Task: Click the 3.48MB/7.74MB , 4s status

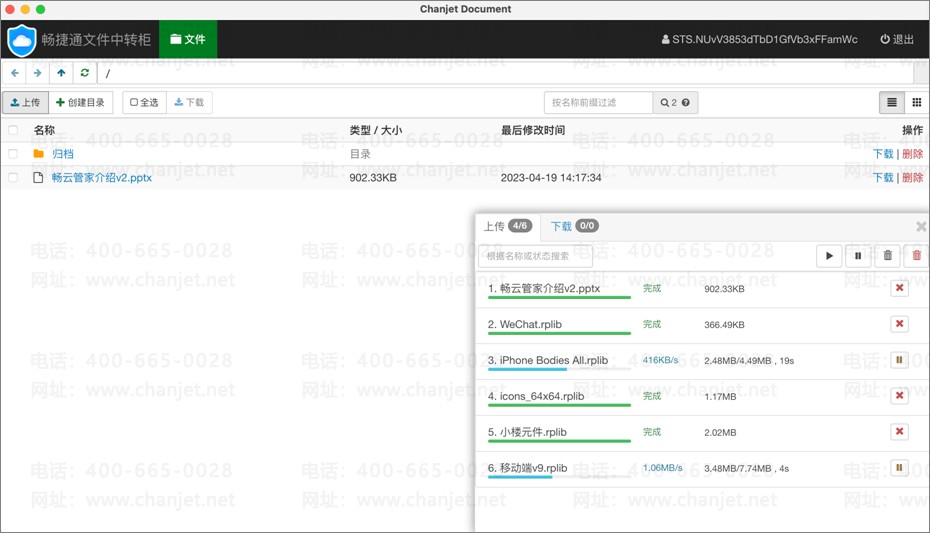Action: [746, 468]
